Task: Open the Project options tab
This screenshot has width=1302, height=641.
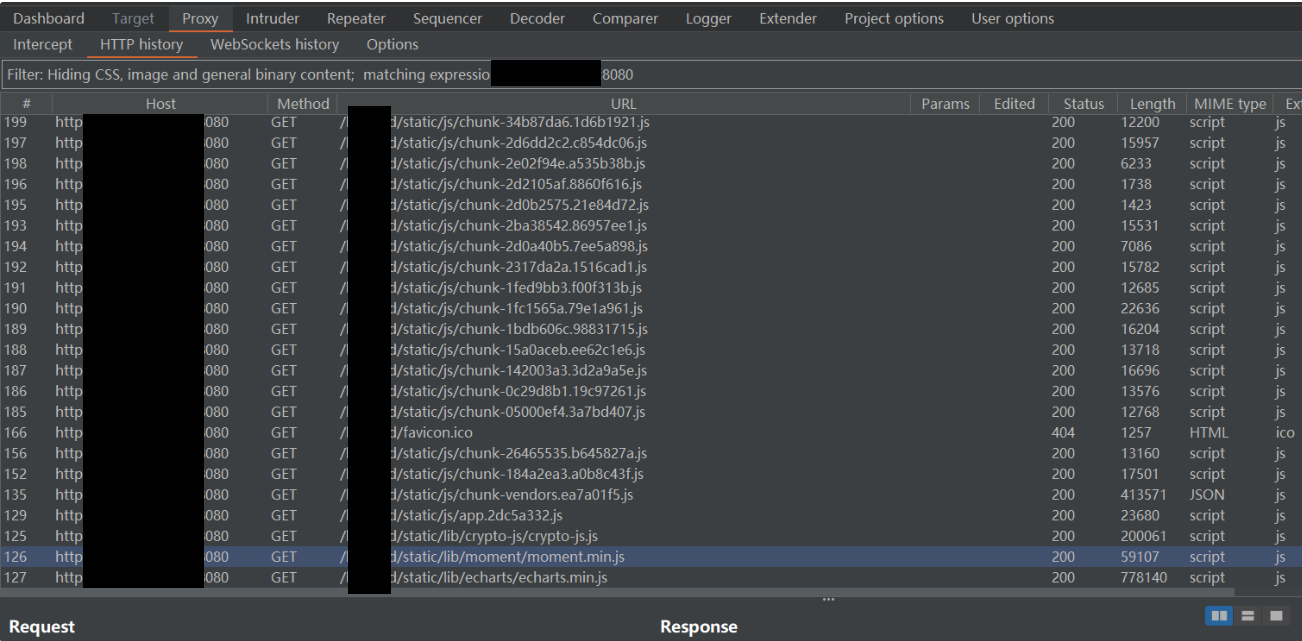Action: tap(894, 18)
